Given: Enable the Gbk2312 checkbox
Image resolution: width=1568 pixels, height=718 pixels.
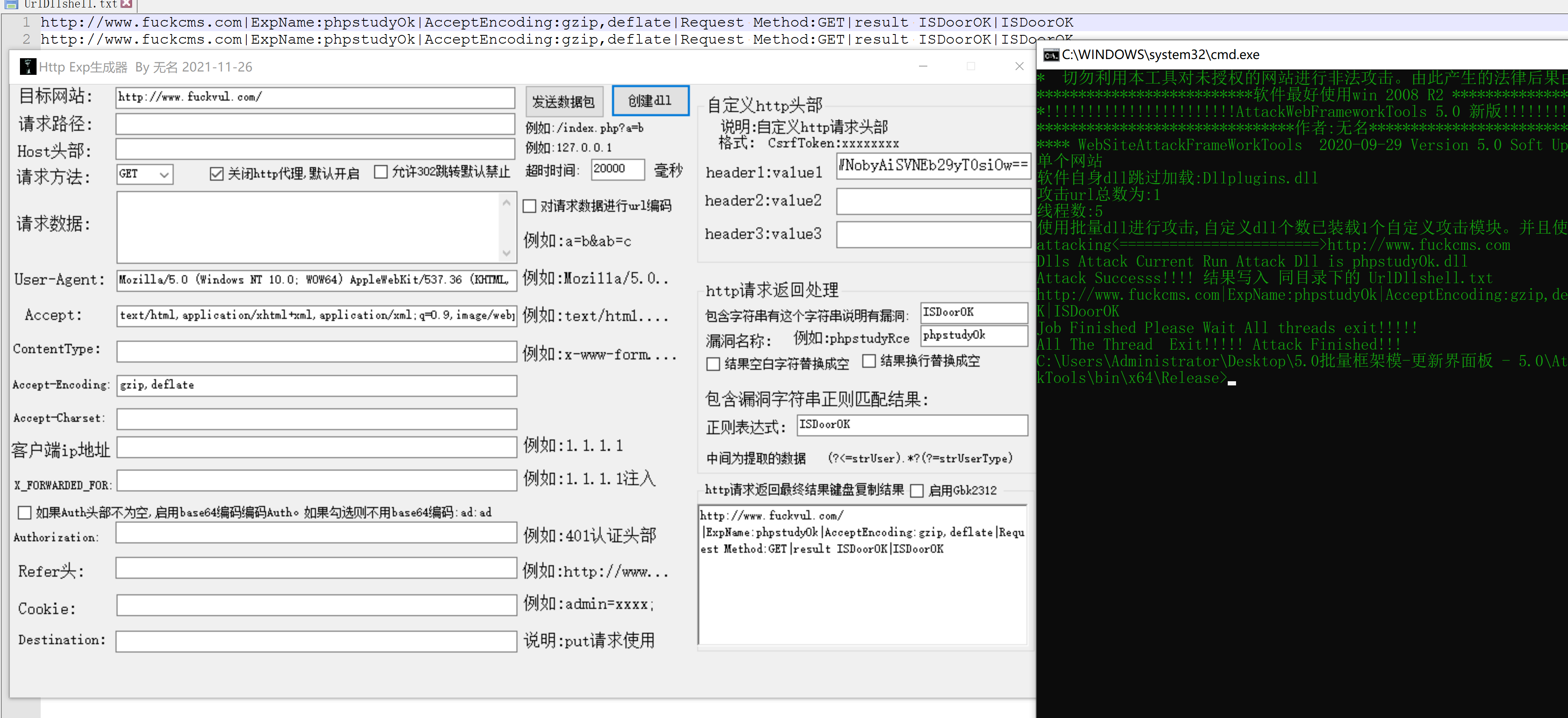Looking at the screenshot, I should 917,491.
